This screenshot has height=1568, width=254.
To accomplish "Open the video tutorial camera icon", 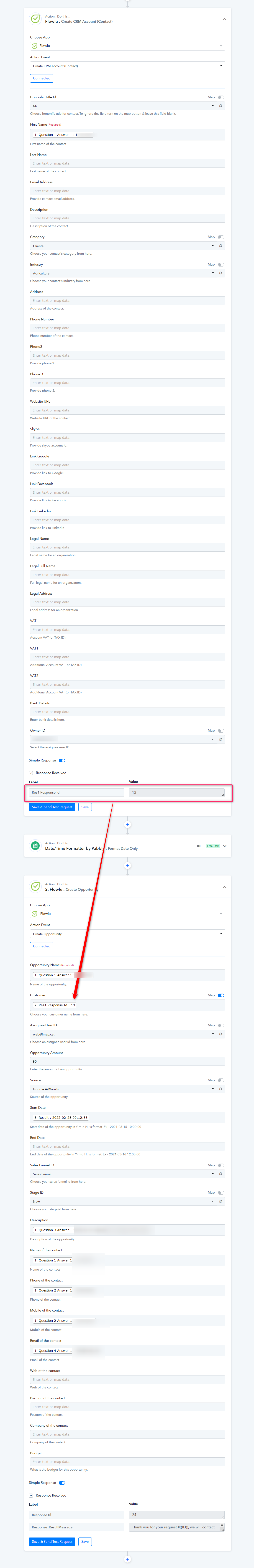I will pos(199,846).
